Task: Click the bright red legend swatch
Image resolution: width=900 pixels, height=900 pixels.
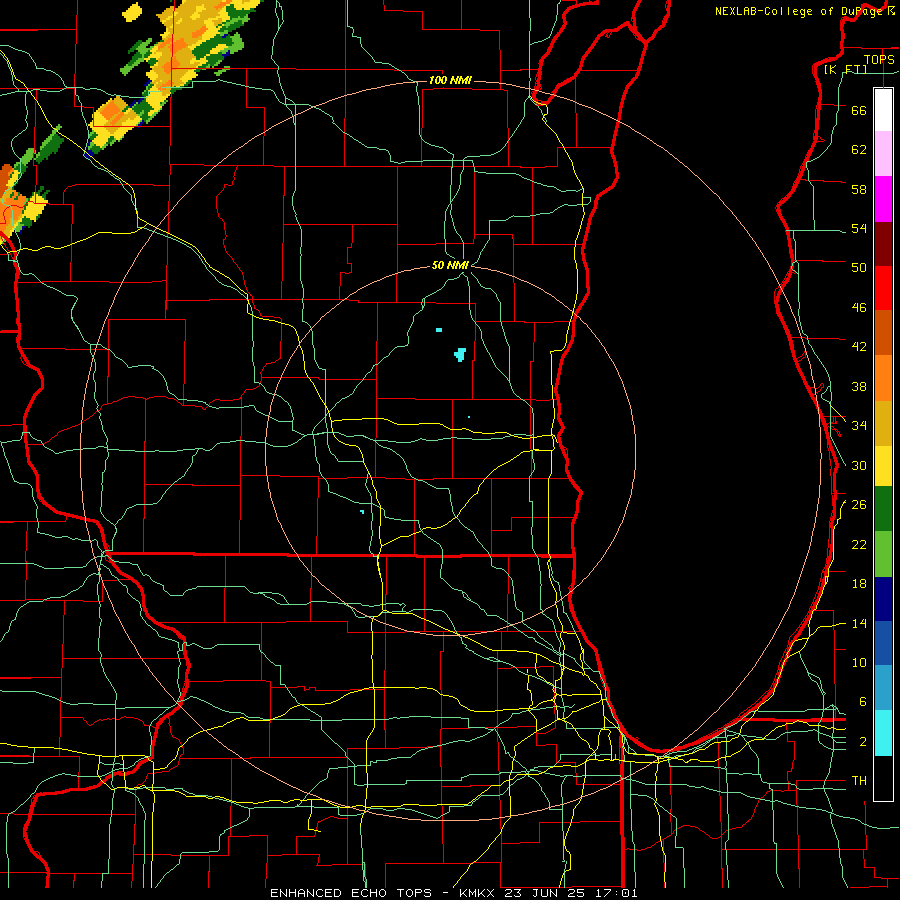Action: coord(883,288)
